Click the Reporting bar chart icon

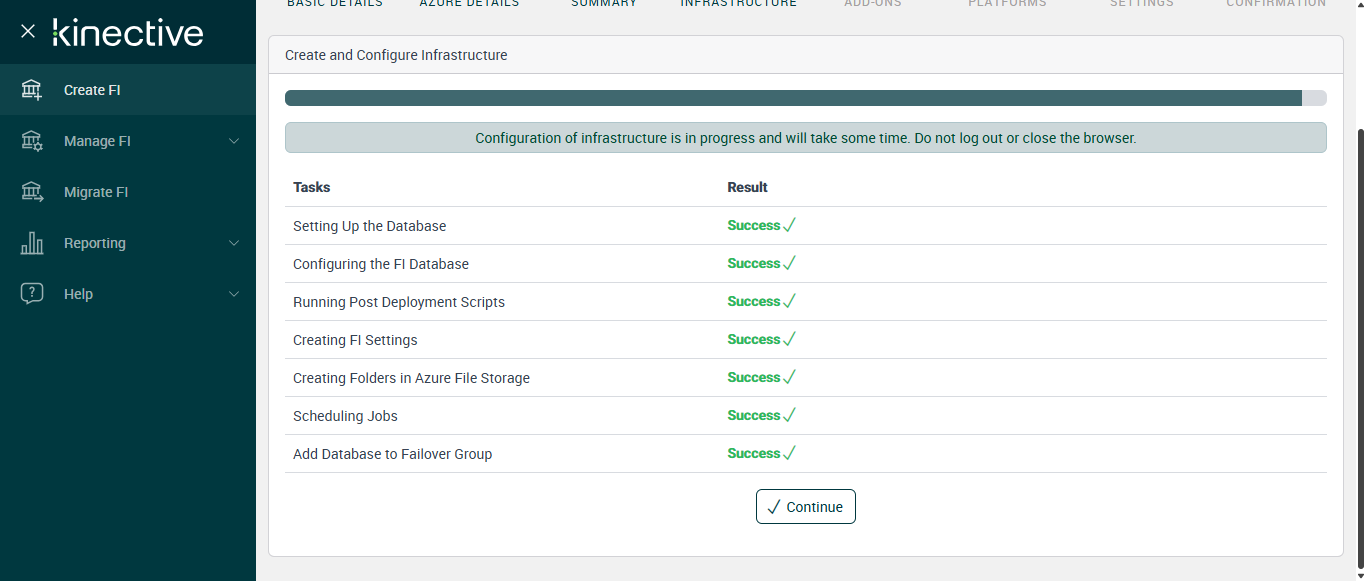(x=32, y=243)
